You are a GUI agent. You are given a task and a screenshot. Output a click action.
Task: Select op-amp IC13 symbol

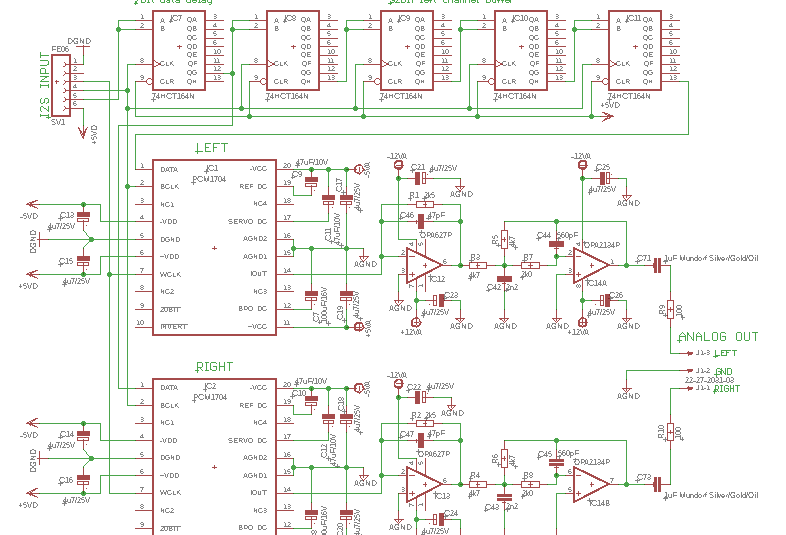424,484
